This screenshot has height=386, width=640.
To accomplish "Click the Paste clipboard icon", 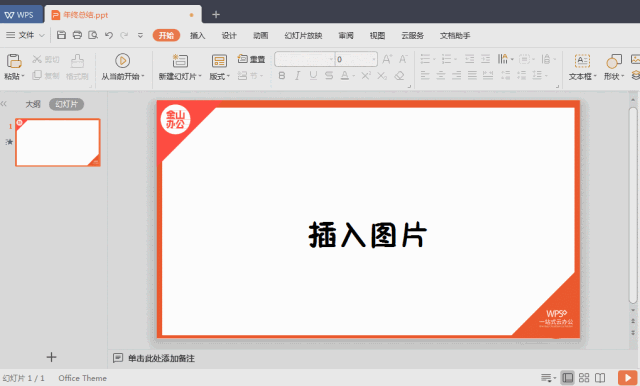I will click(14, 61).
